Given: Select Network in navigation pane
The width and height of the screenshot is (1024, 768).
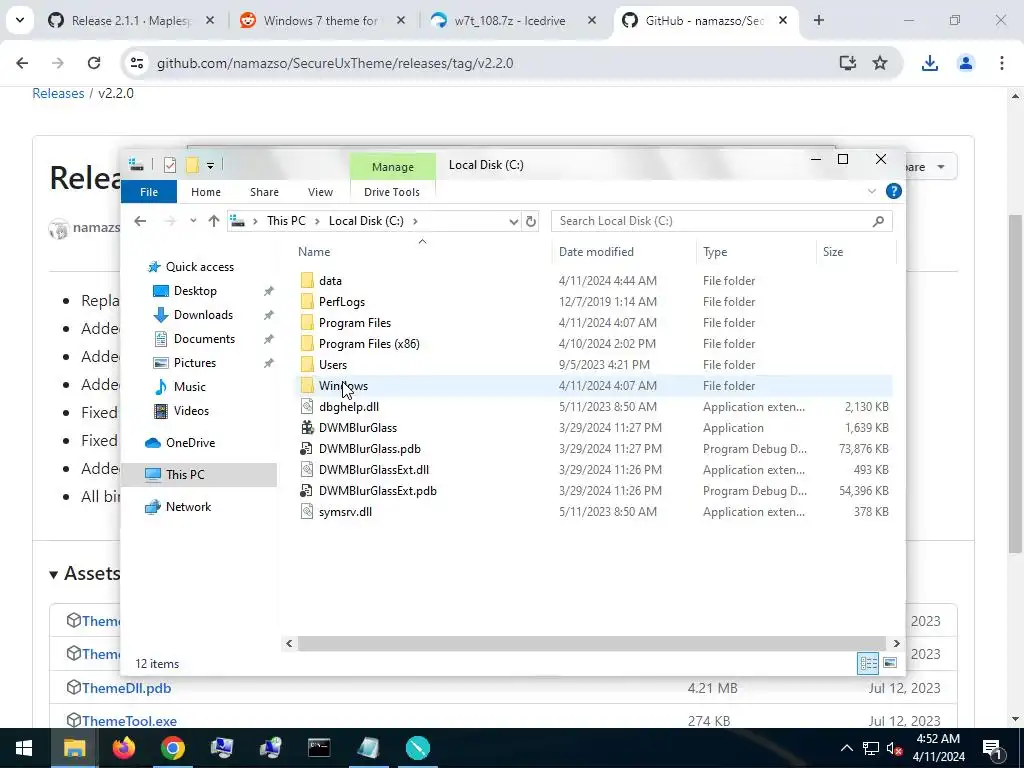Looking at the screenshot, I should (x=188, y=507).
